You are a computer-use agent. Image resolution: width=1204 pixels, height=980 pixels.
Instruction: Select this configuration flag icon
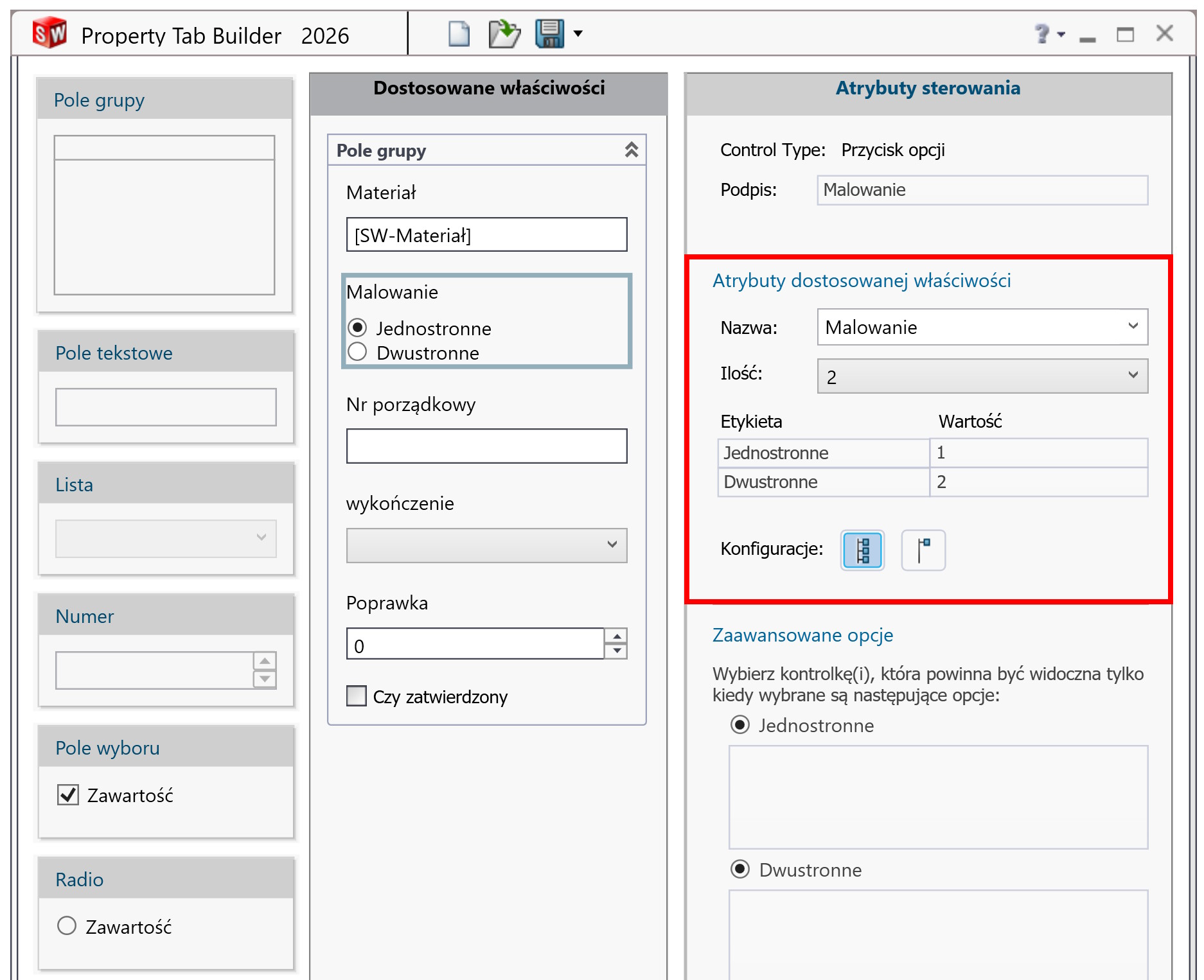[923, 550]
